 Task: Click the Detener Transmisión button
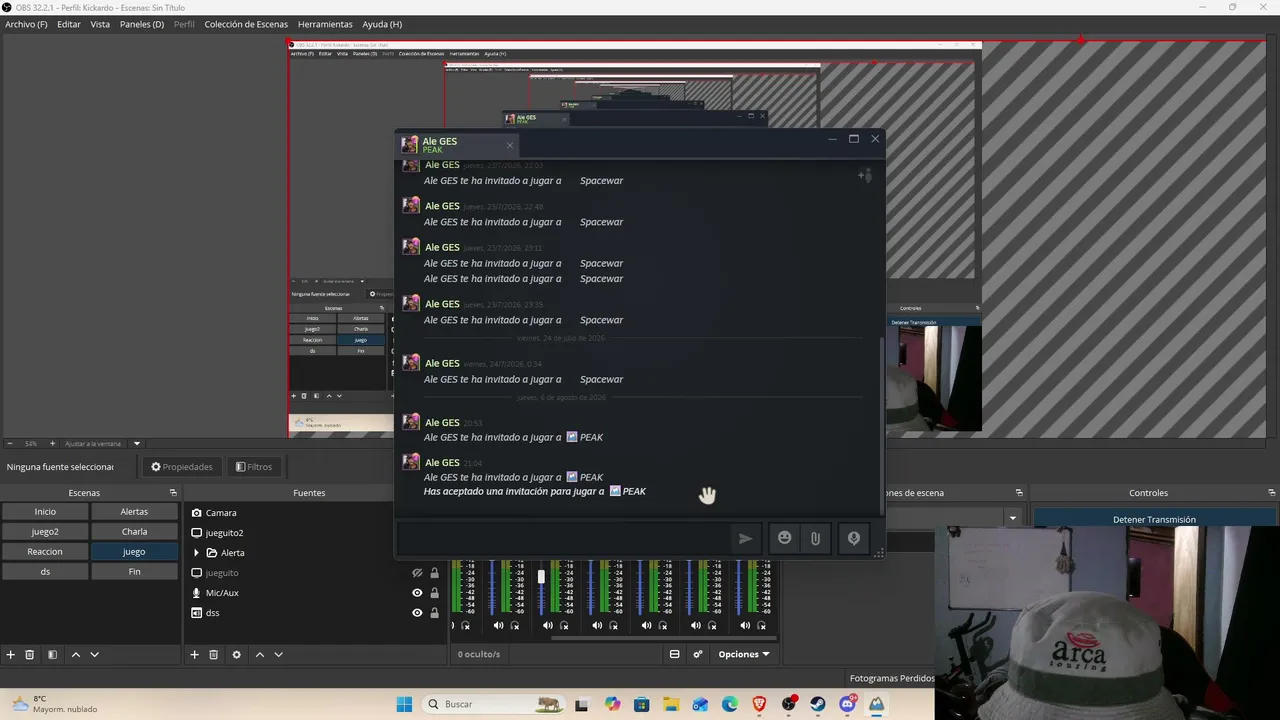(1154, 519)
